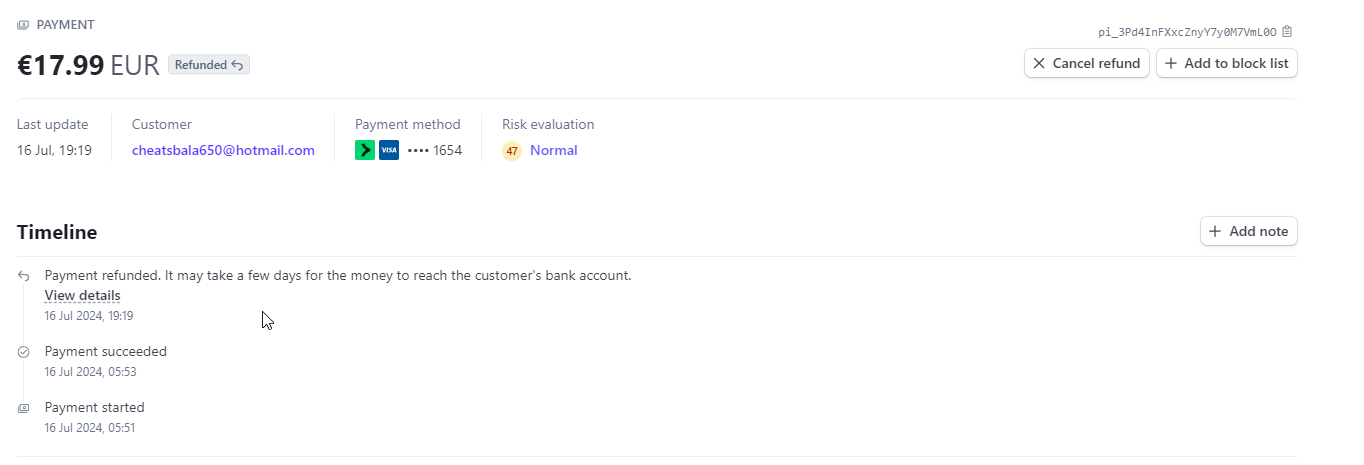This screenshot has height=465, width=1364.
Task: Click the Payment started timeline icon
Action: coord(23,408)
